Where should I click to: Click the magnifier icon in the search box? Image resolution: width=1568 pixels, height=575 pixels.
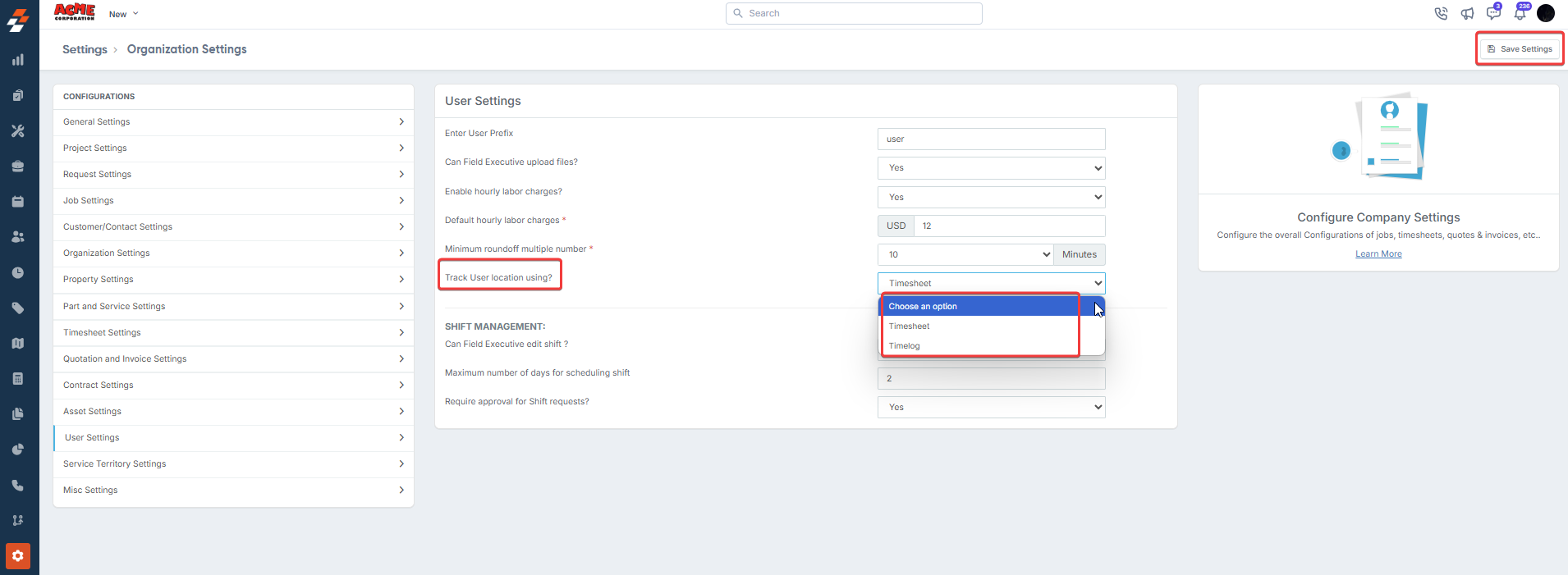[738, 13]
